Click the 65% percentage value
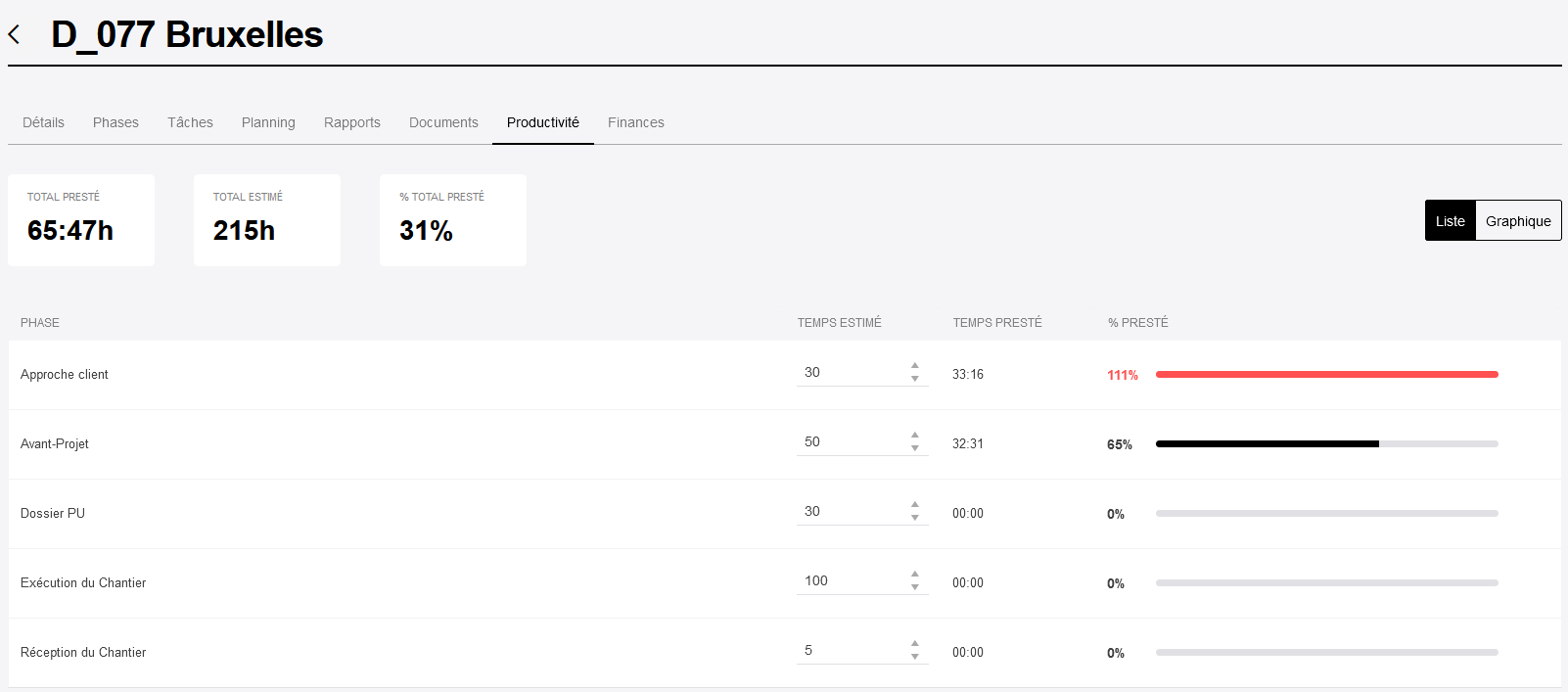Screen dimensions: 1568x692 pos(1120,444)
